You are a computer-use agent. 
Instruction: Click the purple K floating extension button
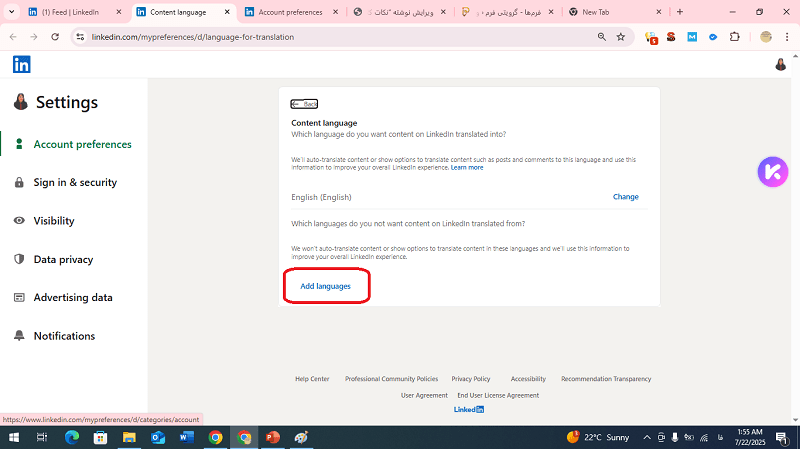click(x=772, y=172)
